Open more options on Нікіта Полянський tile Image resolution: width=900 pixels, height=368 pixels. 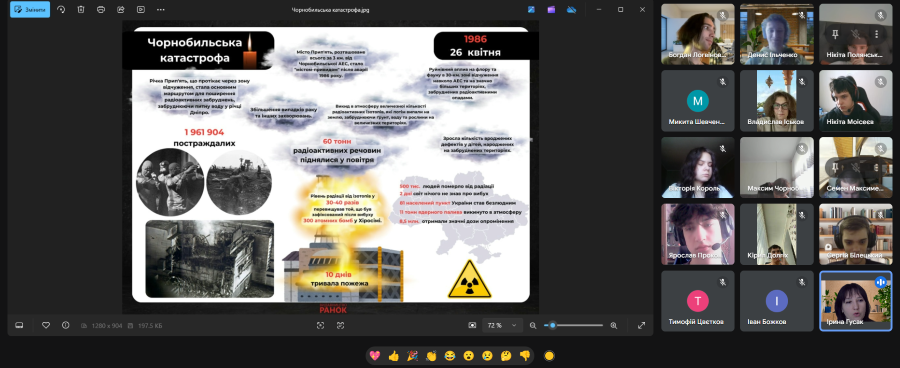tap(876, 34)
